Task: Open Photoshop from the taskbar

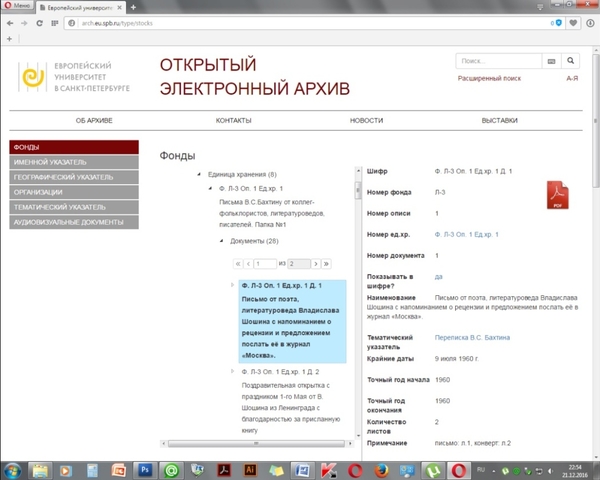Action: (144, 468)
